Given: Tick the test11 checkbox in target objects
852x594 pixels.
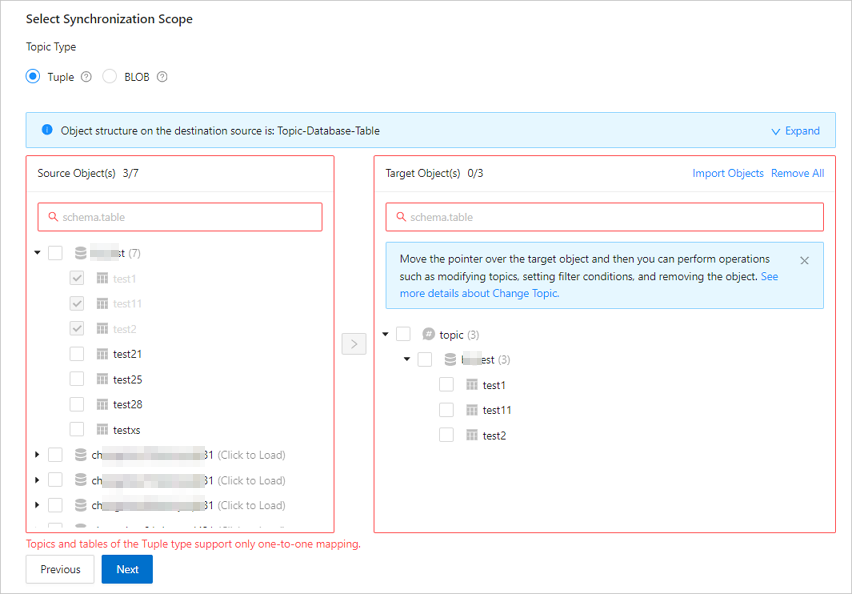Looking at the screenshot, I should [x=446, y=410].
